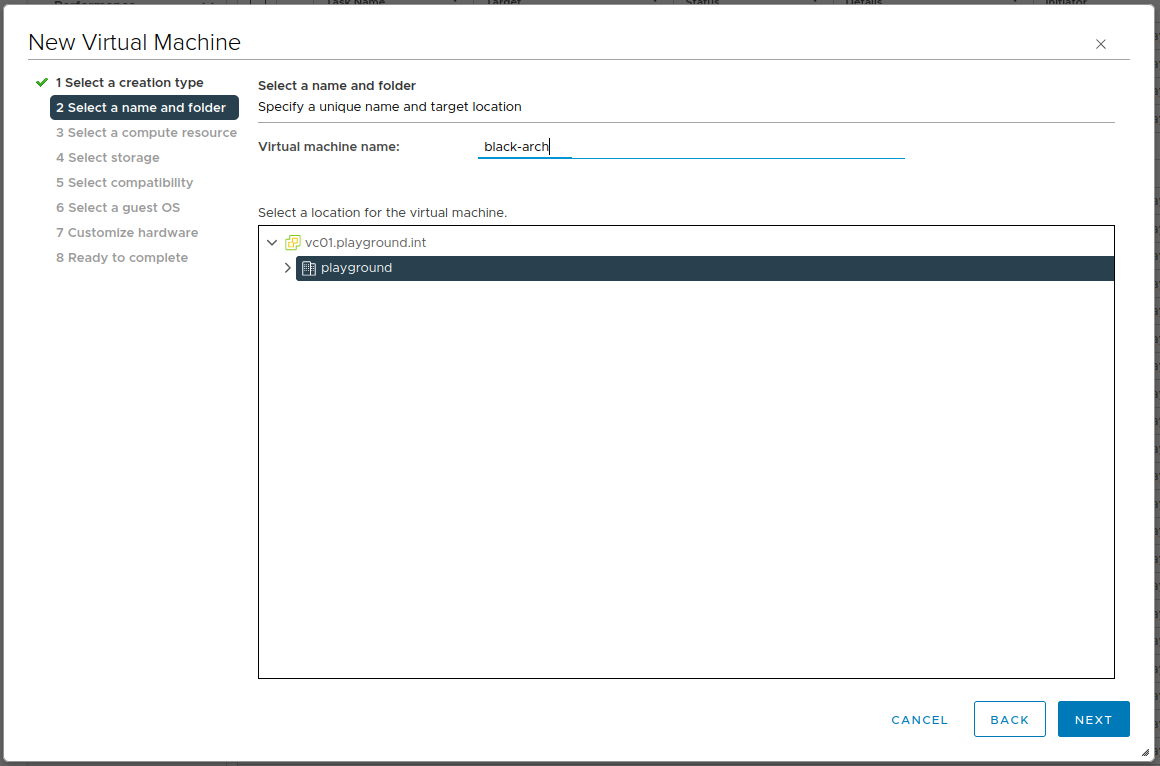Screen dimensions: 1160x766
Task: Go to step 5 Select compatibility
Action: click(124, 183)
